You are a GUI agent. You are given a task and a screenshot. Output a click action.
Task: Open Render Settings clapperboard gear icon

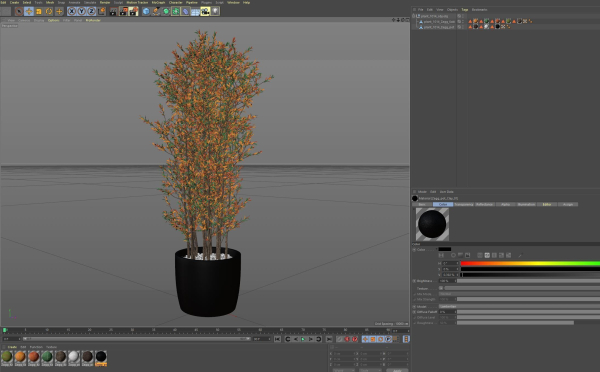pyautogui.click(x=133, y=11)
